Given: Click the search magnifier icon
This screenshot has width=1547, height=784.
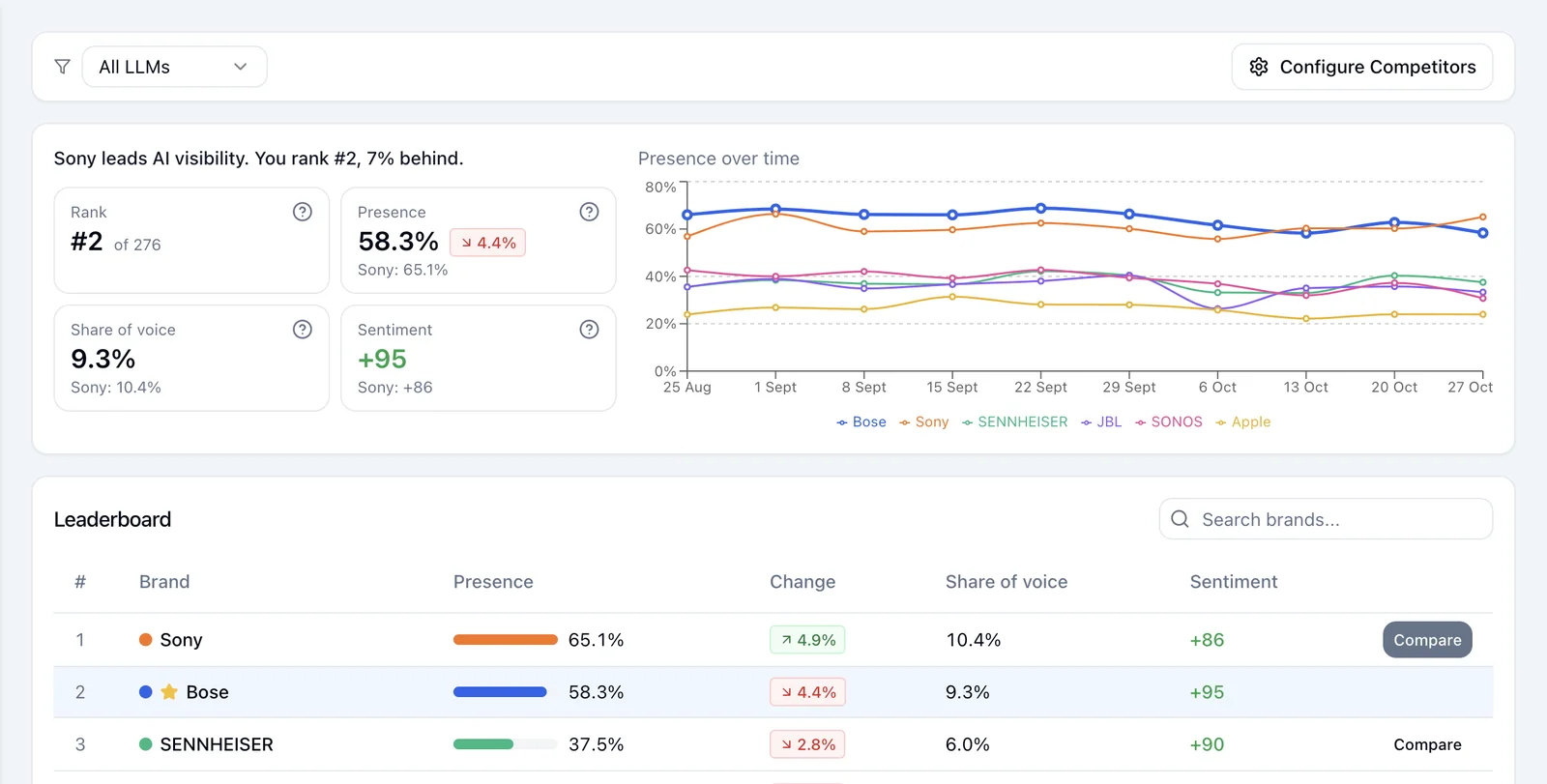Looking at the screenshot, I should (x=1180, y=519).
